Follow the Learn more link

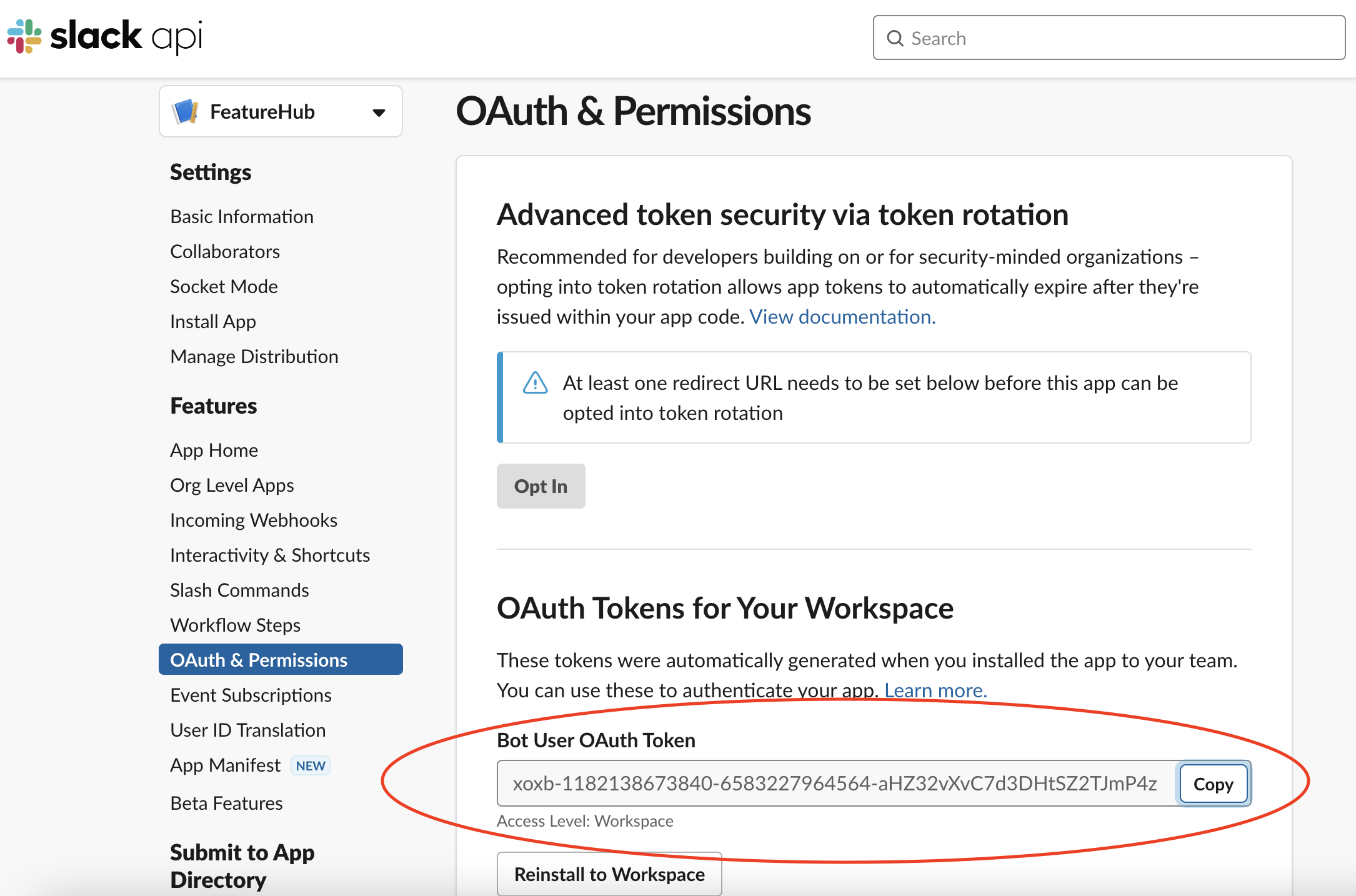click(x=935, y=690)
